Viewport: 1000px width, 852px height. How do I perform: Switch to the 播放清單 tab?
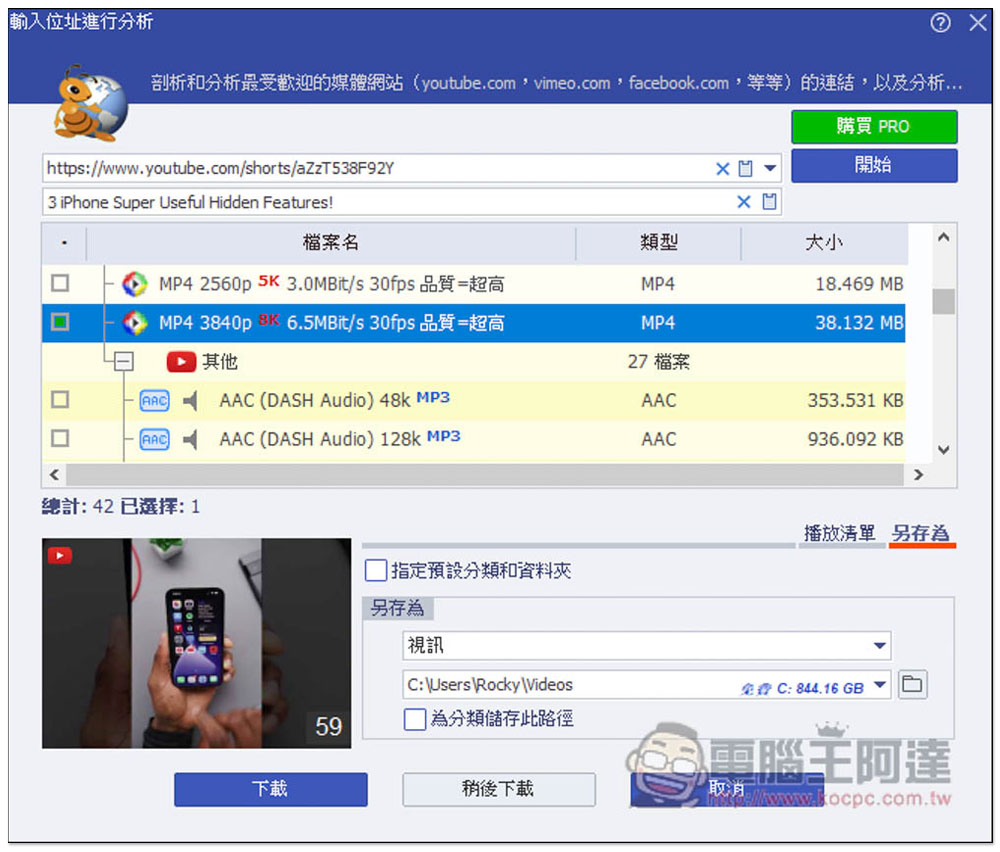839,533
